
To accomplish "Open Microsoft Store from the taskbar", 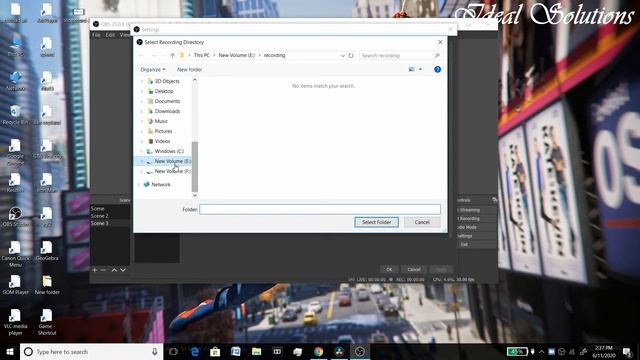I will pos(215,351).
